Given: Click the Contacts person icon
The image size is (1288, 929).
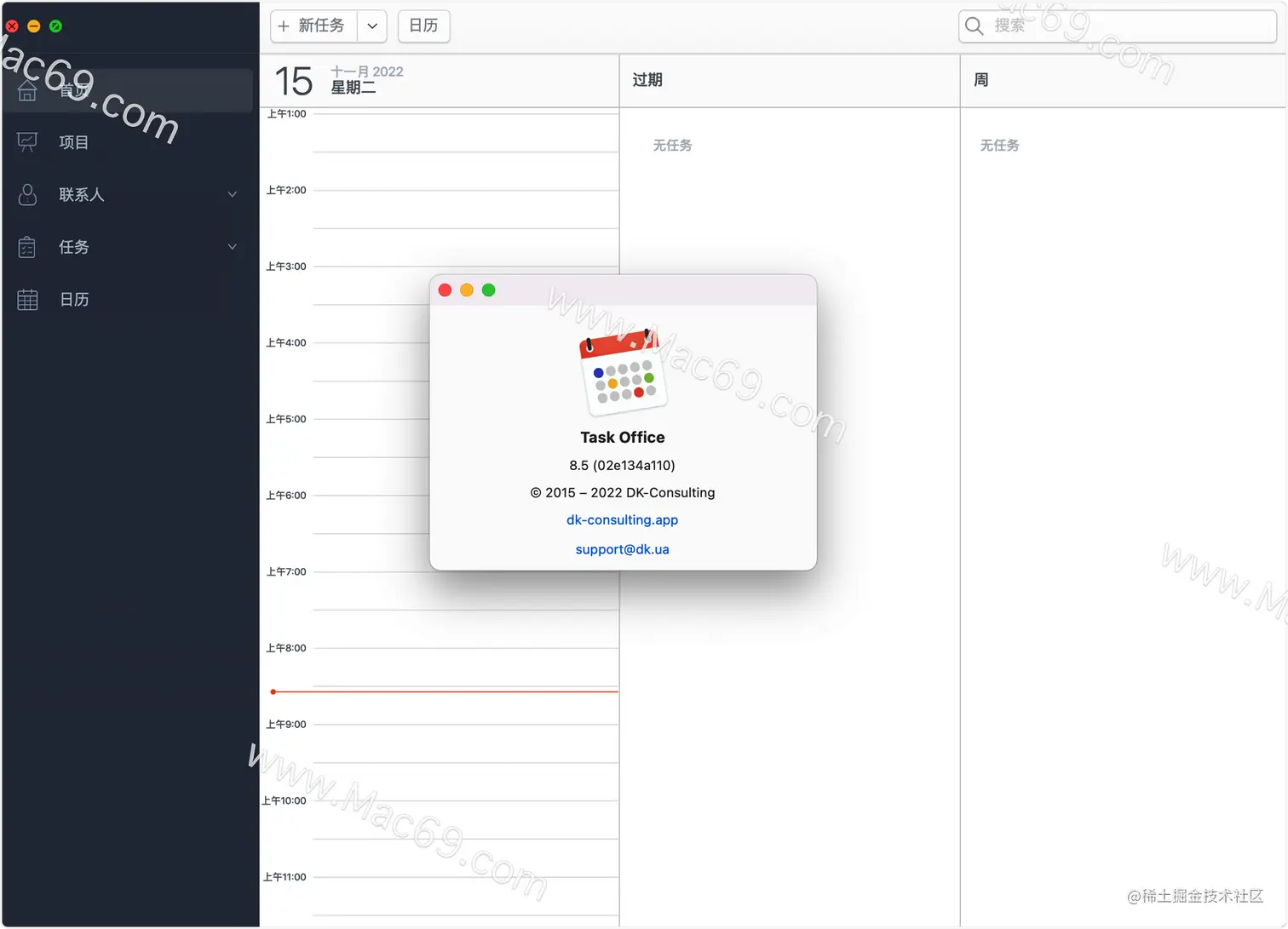Looking at the screenshot, I should click(x=27, y=195).
